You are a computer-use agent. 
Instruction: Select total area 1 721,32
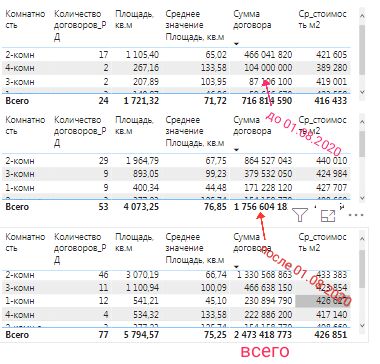click(142, 101)
